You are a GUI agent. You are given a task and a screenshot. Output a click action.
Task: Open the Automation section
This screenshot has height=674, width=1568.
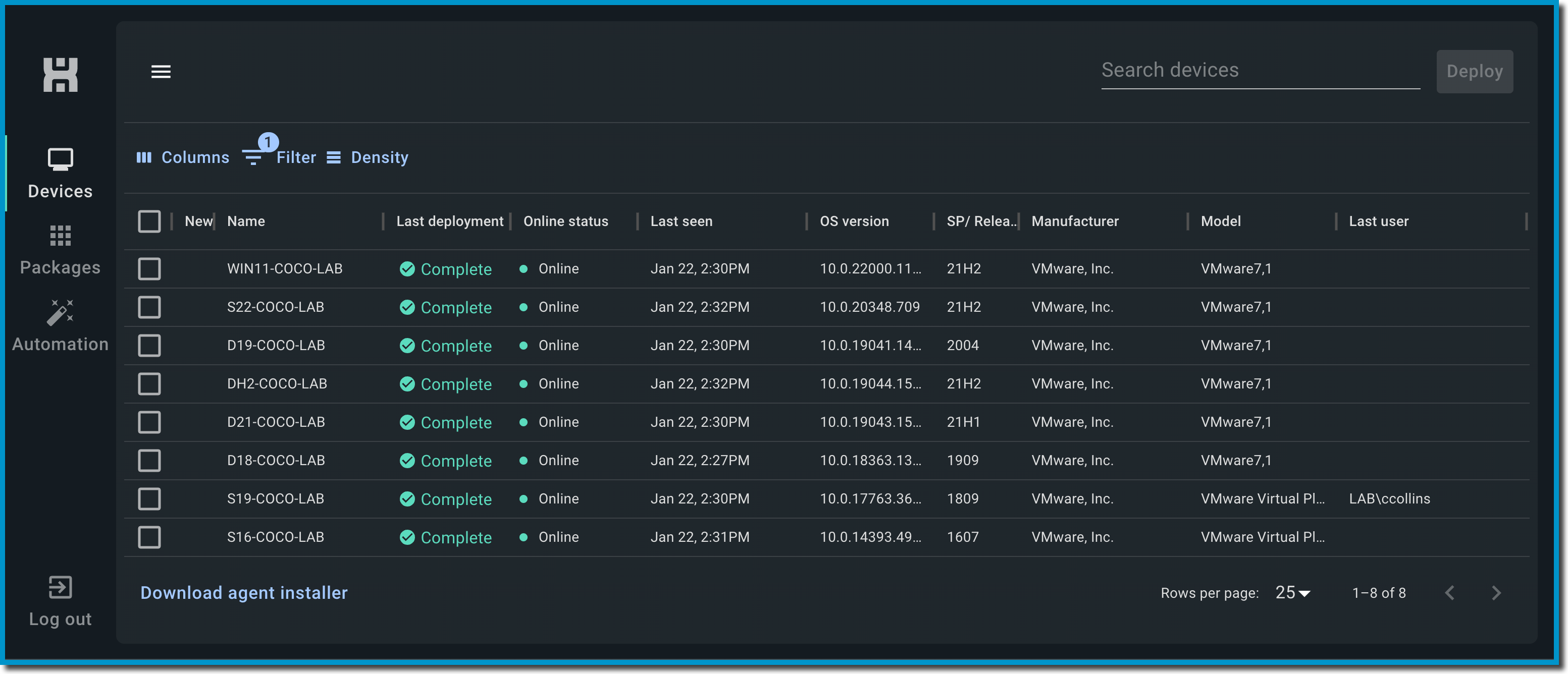click(x=60, y=327)
